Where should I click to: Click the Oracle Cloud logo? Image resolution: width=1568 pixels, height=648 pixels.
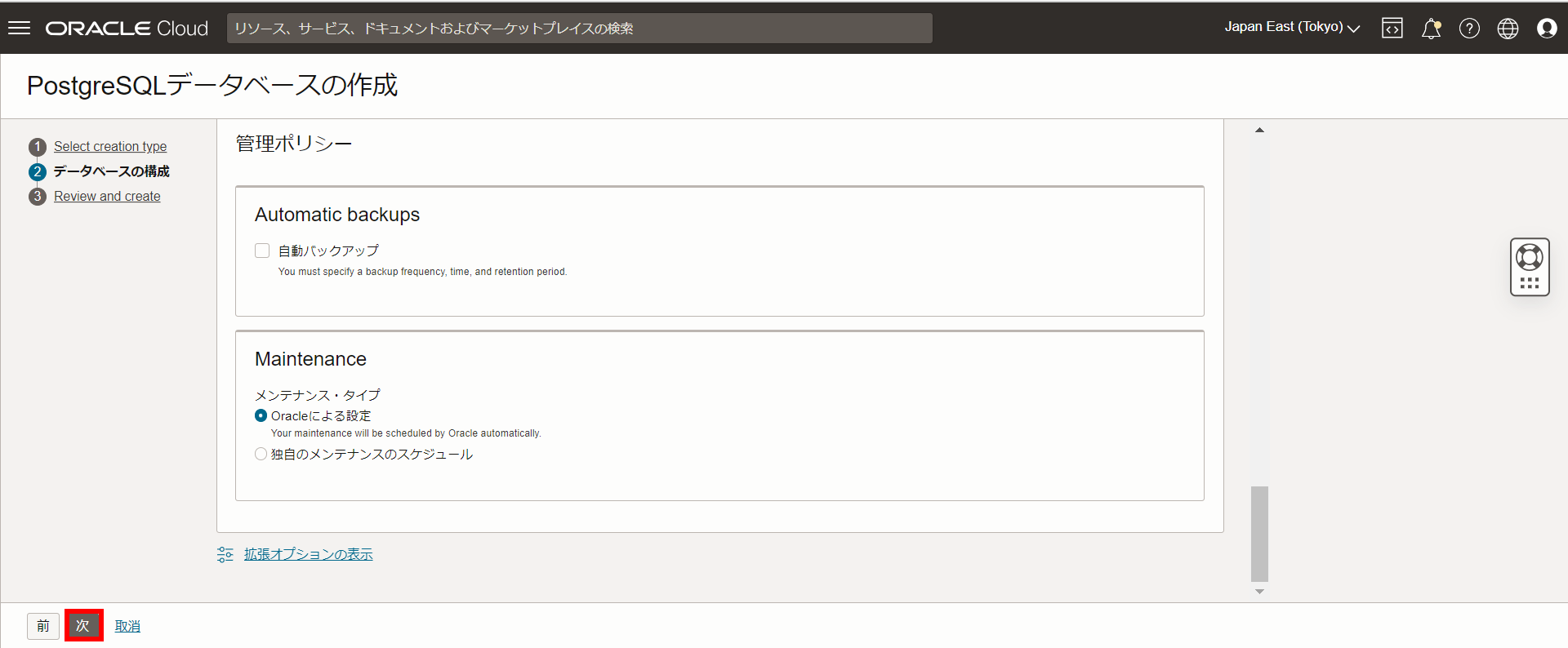point(127,29)
